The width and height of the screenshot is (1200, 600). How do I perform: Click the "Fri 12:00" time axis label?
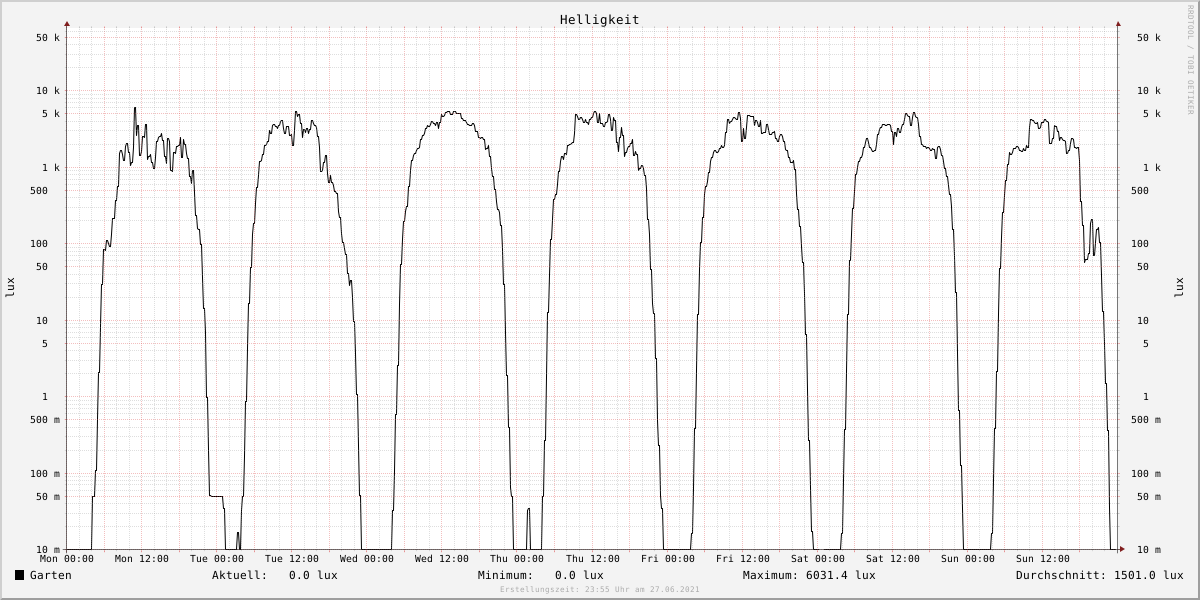[743, 559]
